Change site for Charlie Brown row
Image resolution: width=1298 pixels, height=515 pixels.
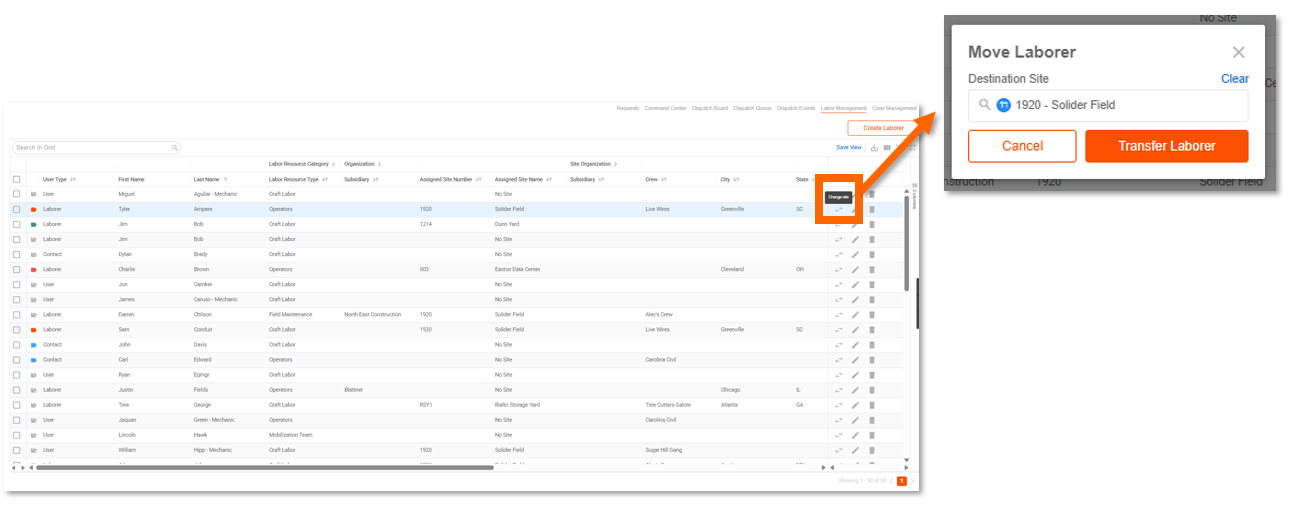click(839, 270)
